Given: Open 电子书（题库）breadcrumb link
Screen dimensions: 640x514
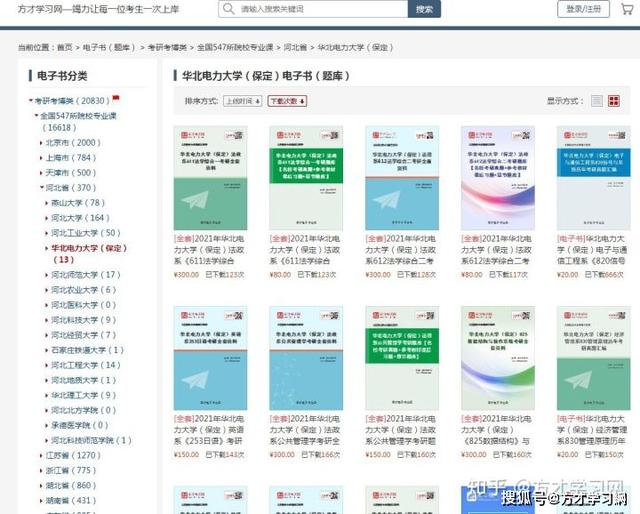Looking at the screenshot, I should point(109,47).
